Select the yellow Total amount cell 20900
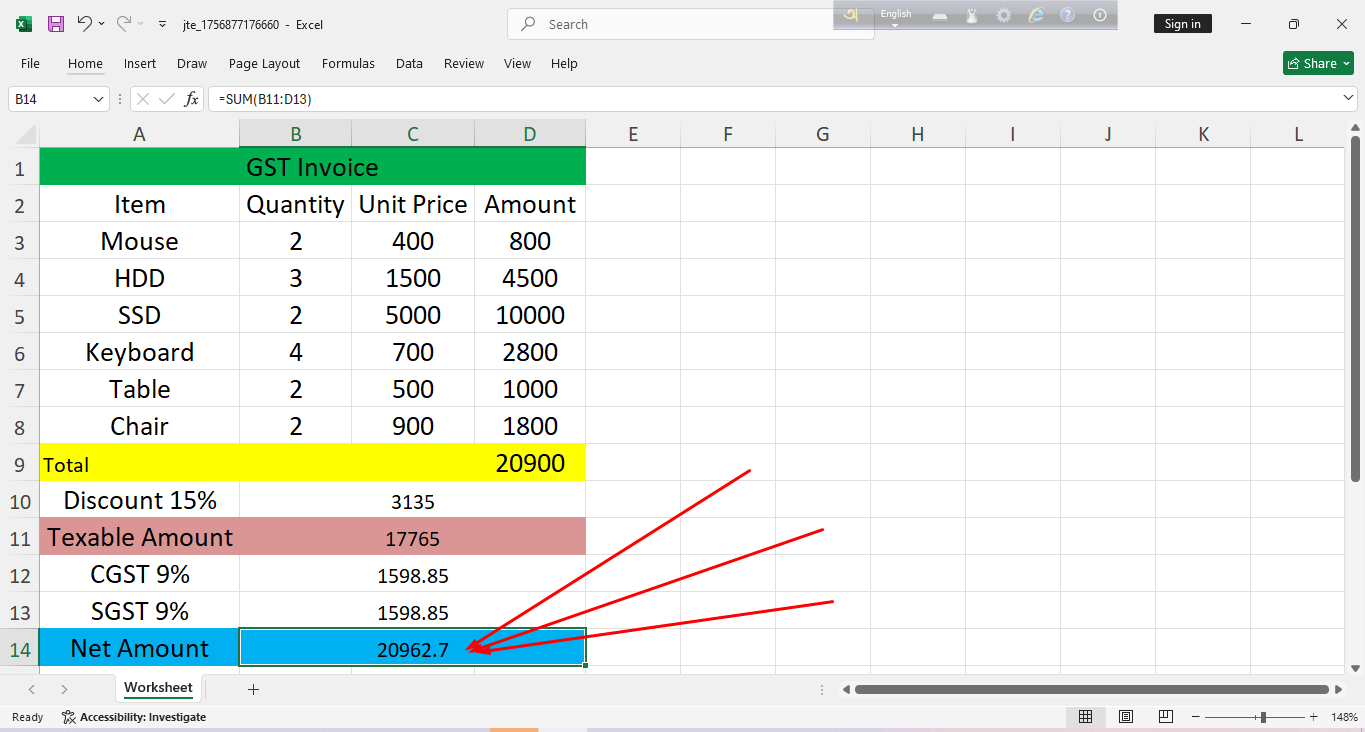Image resolution: width=1365 pixels, height=732 pixels. 530,463
